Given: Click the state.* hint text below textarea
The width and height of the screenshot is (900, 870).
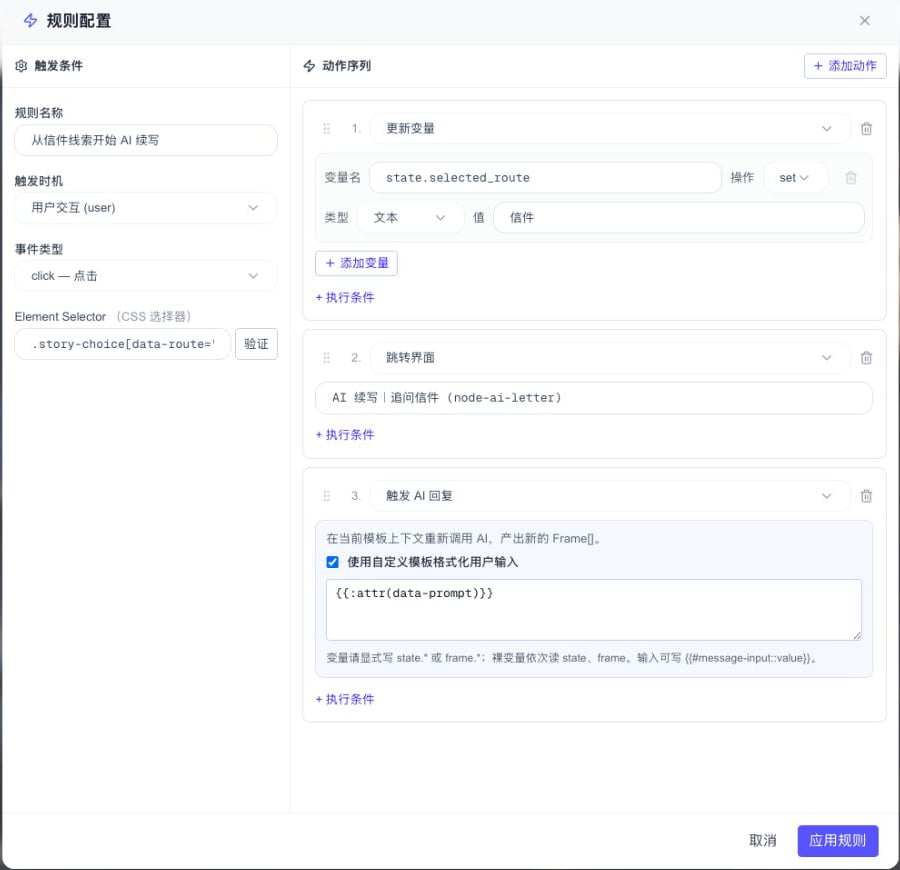Looking at the screenshot, I should (x=571, y=658).
